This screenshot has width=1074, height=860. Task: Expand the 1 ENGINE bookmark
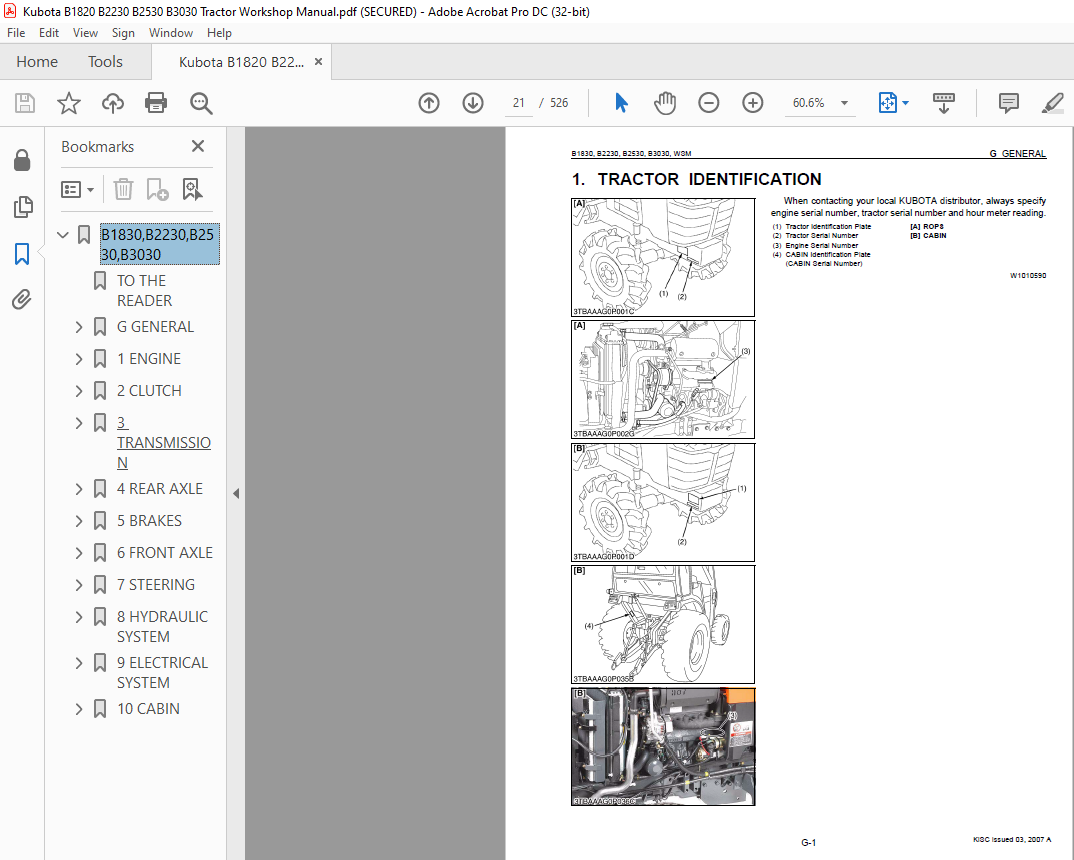click(79, 359)
